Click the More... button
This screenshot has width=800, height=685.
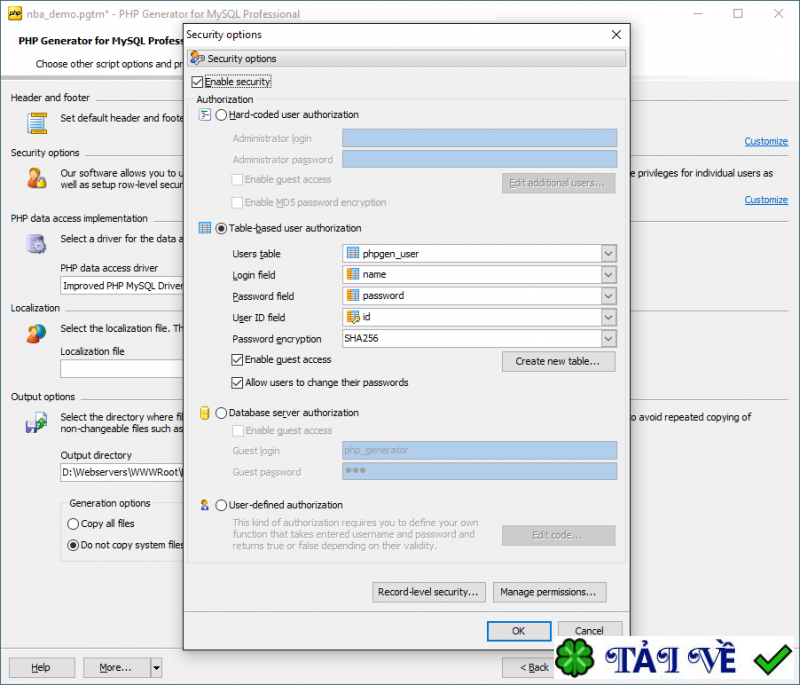coord(117,667)
